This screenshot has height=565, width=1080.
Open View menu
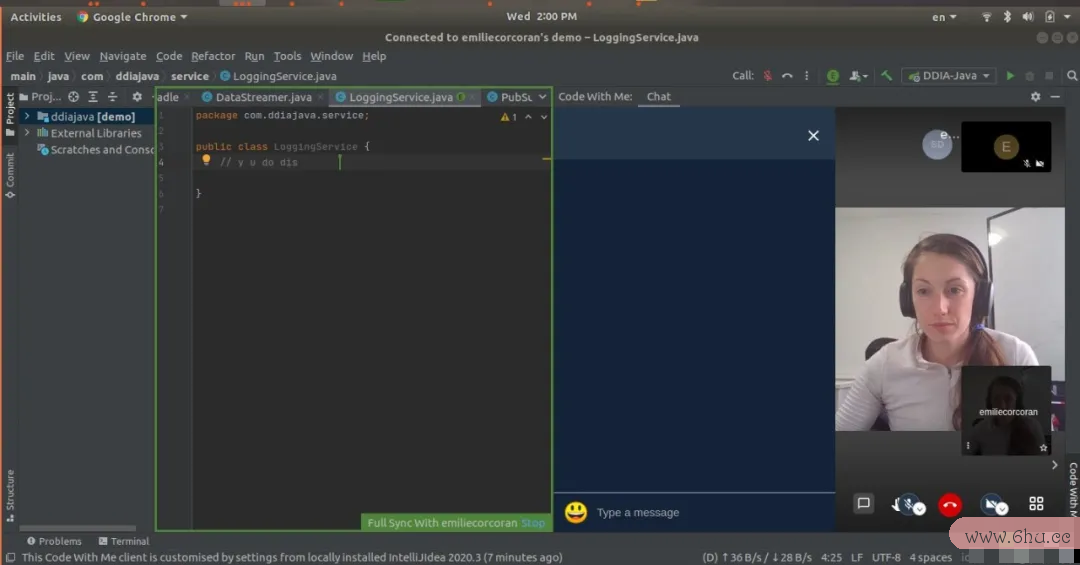click(x=77, y=56)
